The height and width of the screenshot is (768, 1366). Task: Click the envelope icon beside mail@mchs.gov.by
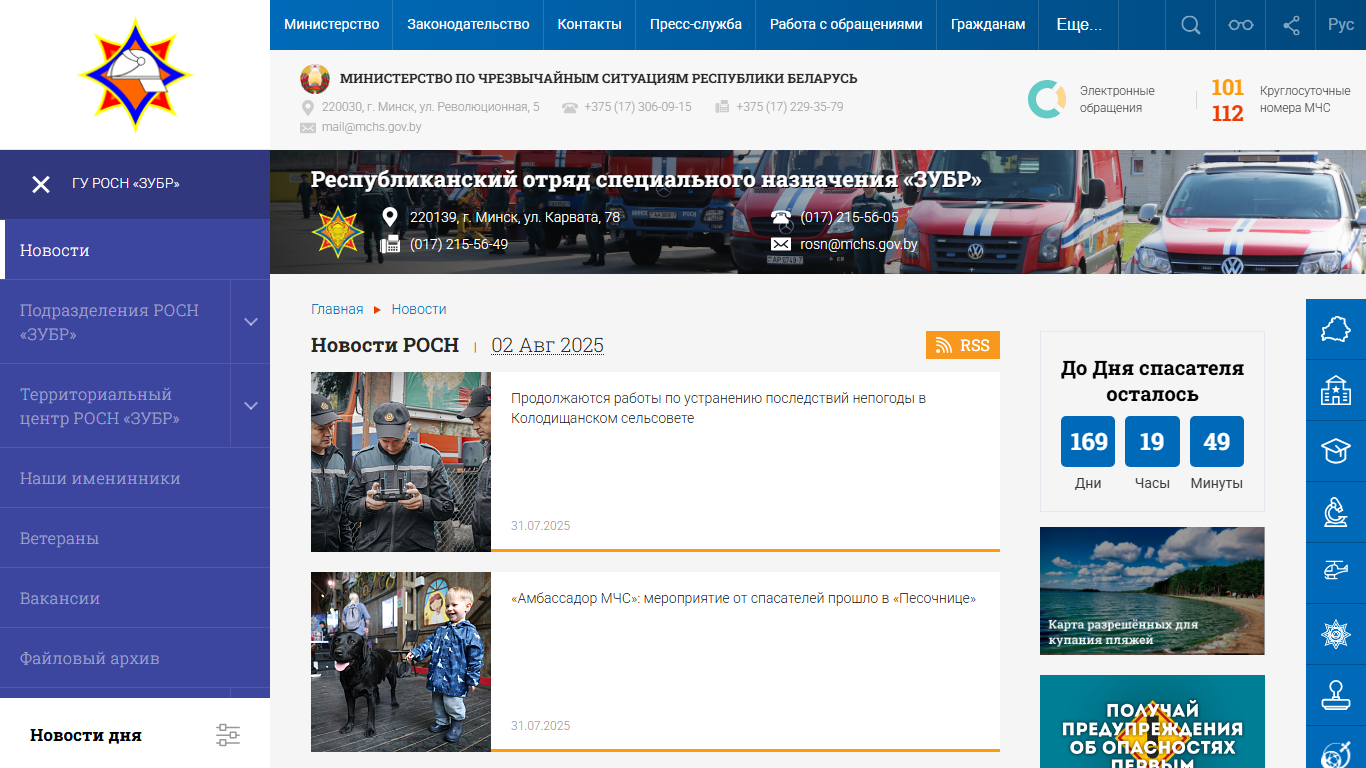(x=308, y=128)
